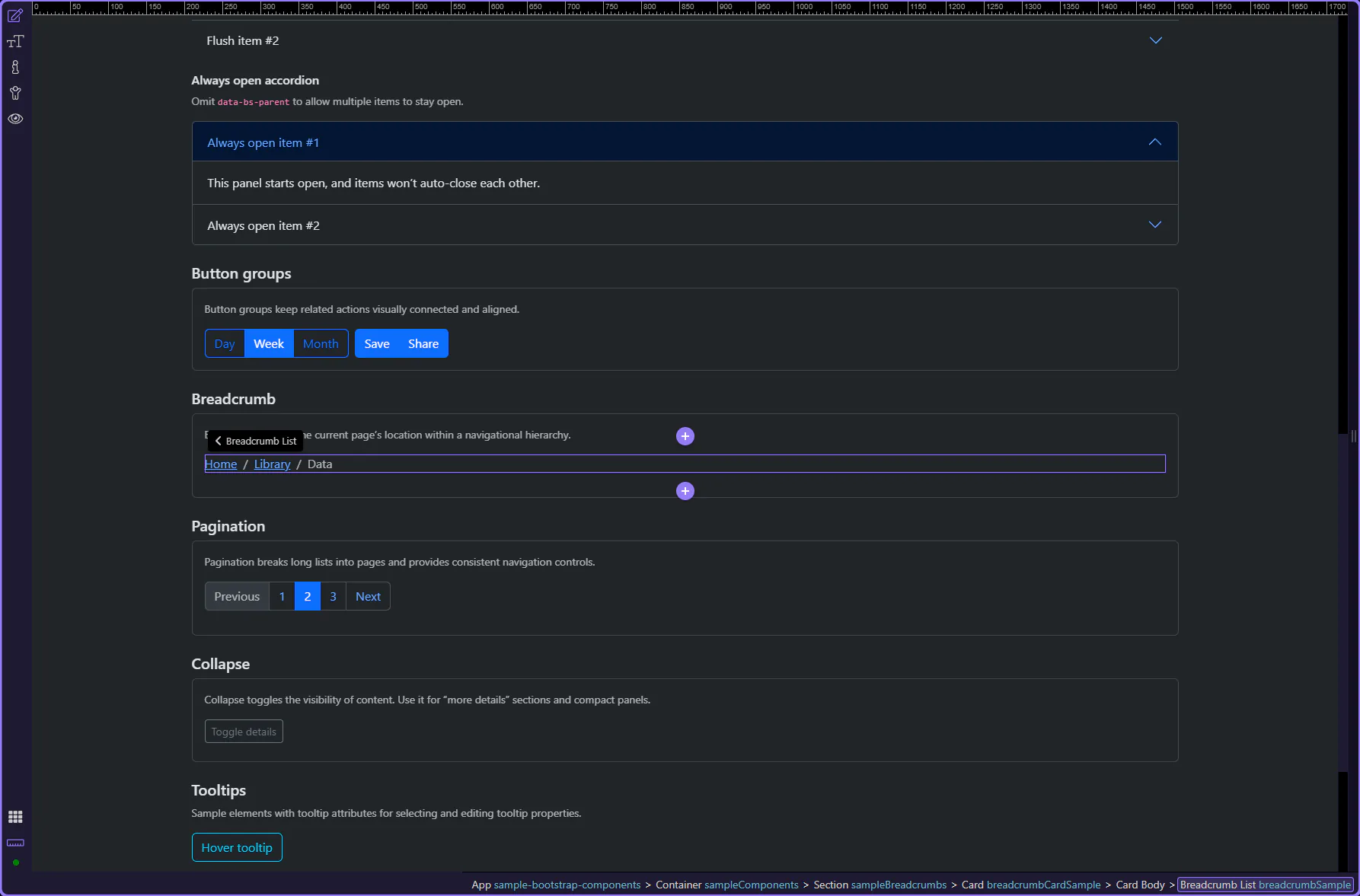Click the plus button above the breadcrumb list
This screenshot has height=896, width=1360.
(685, 436)
